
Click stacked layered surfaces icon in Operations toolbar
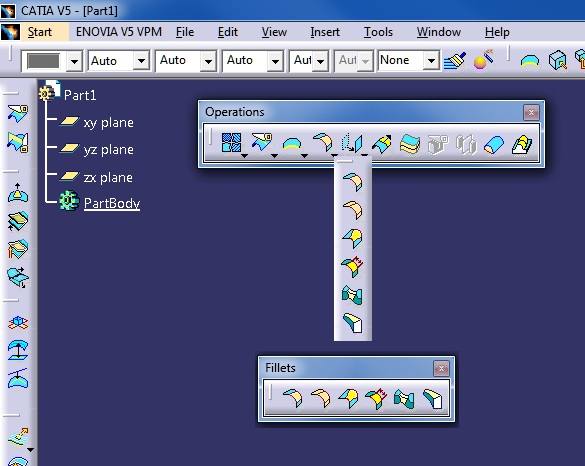coord(410,144)
